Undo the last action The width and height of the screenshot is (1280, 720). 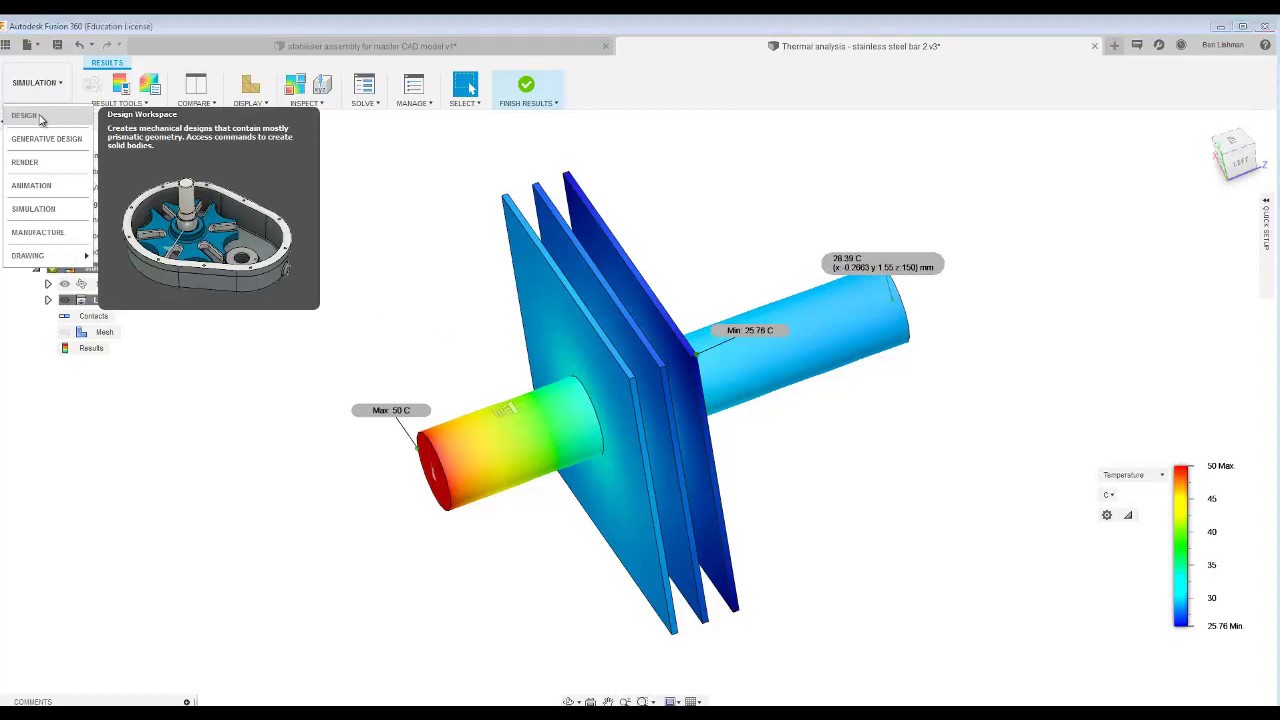(x=79, y=45)
